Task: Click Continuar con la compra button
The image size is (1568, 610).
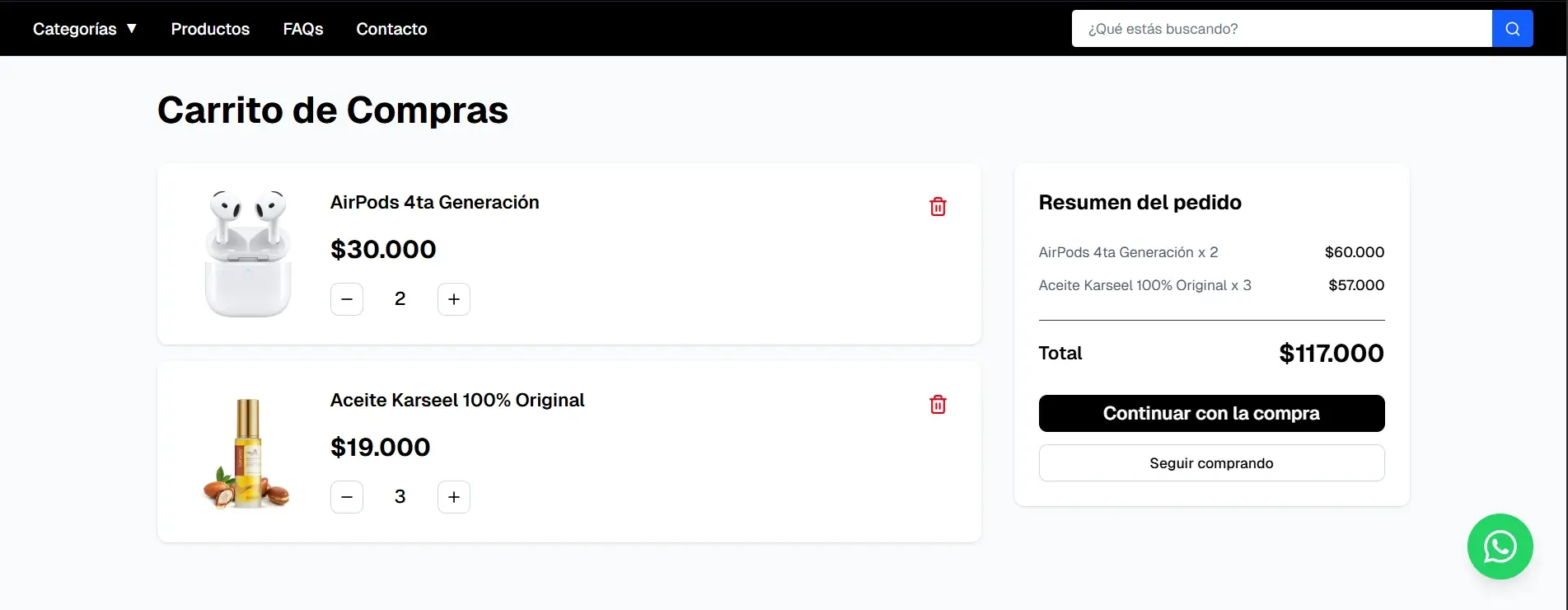Action: 1211,413
